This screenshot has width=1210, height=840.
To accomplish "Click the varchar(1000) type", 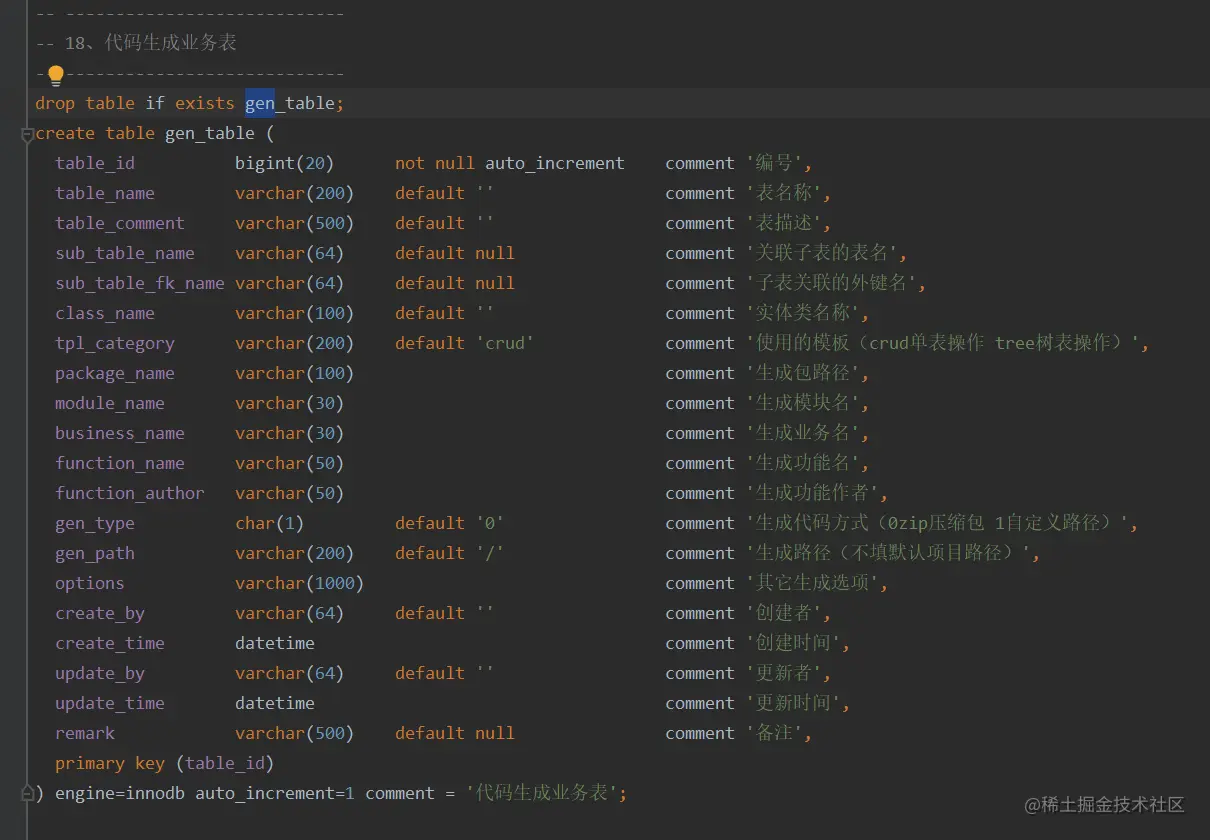I will pos(300,583).
